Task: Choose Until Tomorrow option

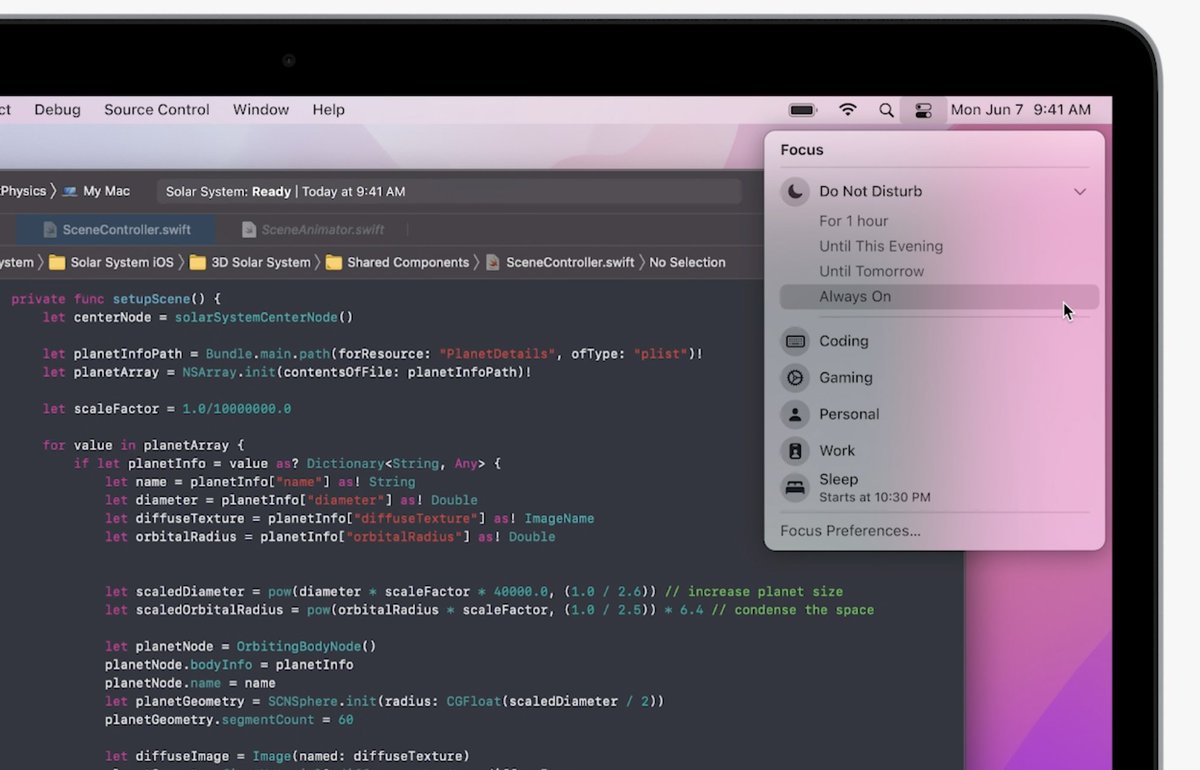Action: [871, 271]
